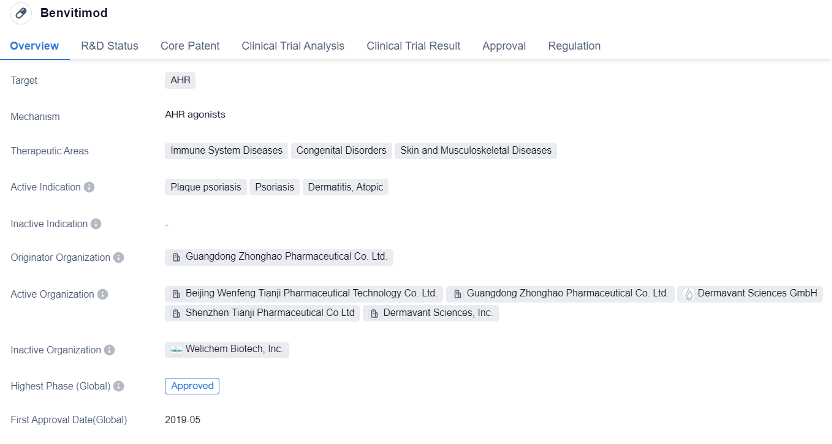This screenshot has height=444, width=832.
Task: Click info icon beside Active Organization
Action: tap(102, 295)
